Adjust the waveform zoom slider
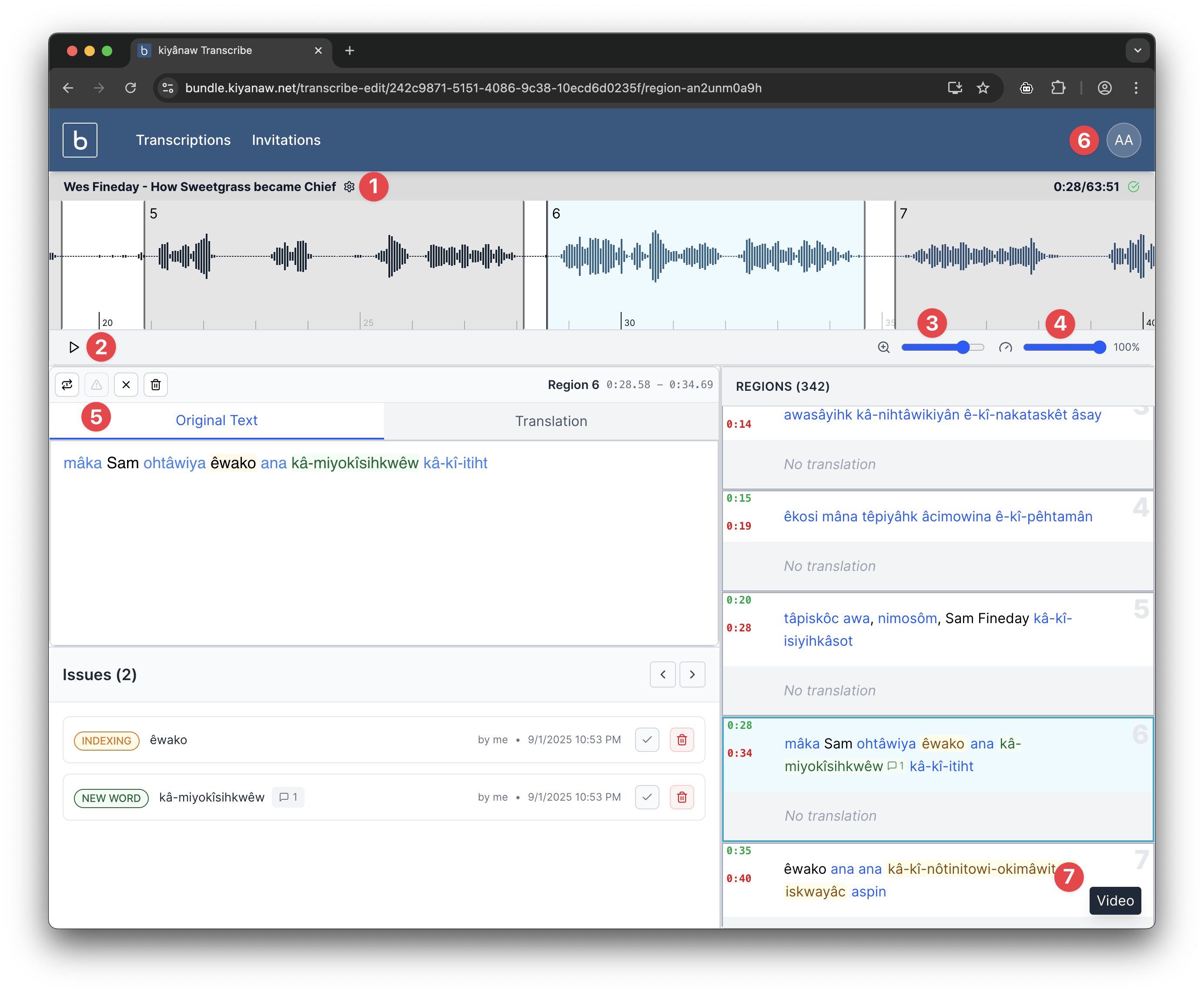Viewport: 1204px width, 993px height. (x=963, y=347)
